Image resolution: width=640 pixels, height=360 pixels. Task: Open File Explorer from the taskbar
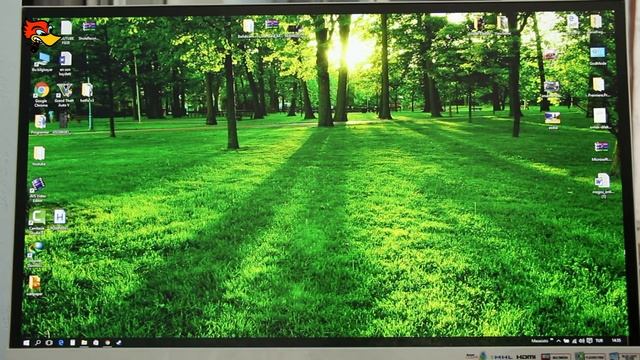(84, 343)
